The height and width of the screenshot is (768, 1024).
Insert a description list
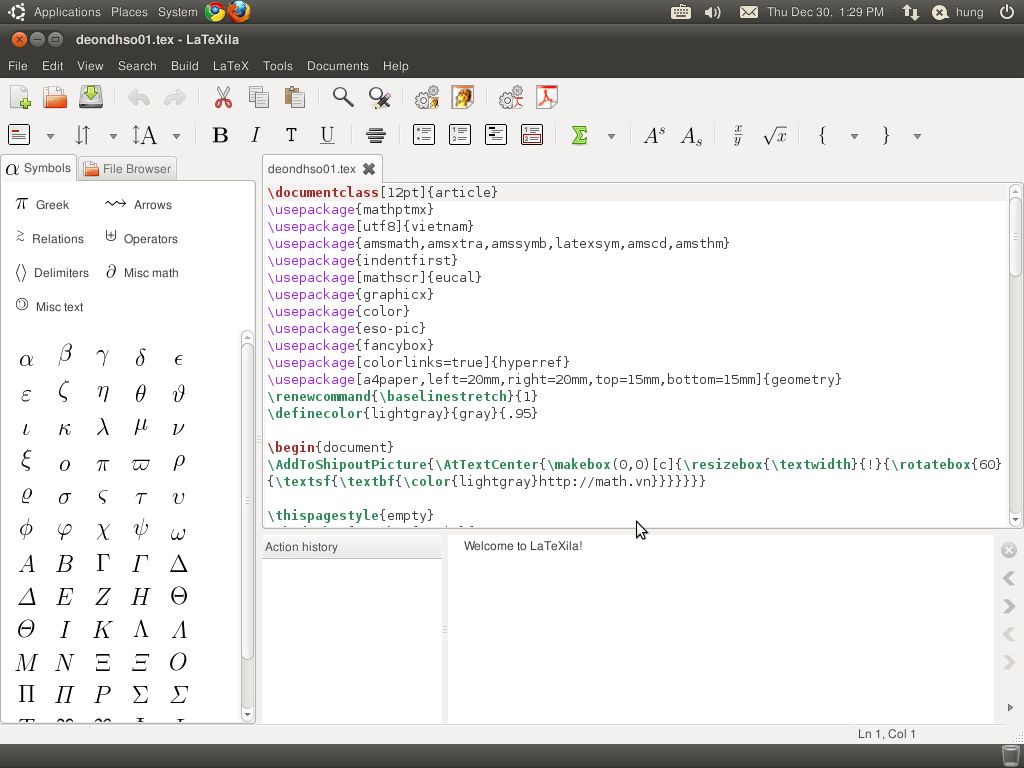(x=496, y=135)
